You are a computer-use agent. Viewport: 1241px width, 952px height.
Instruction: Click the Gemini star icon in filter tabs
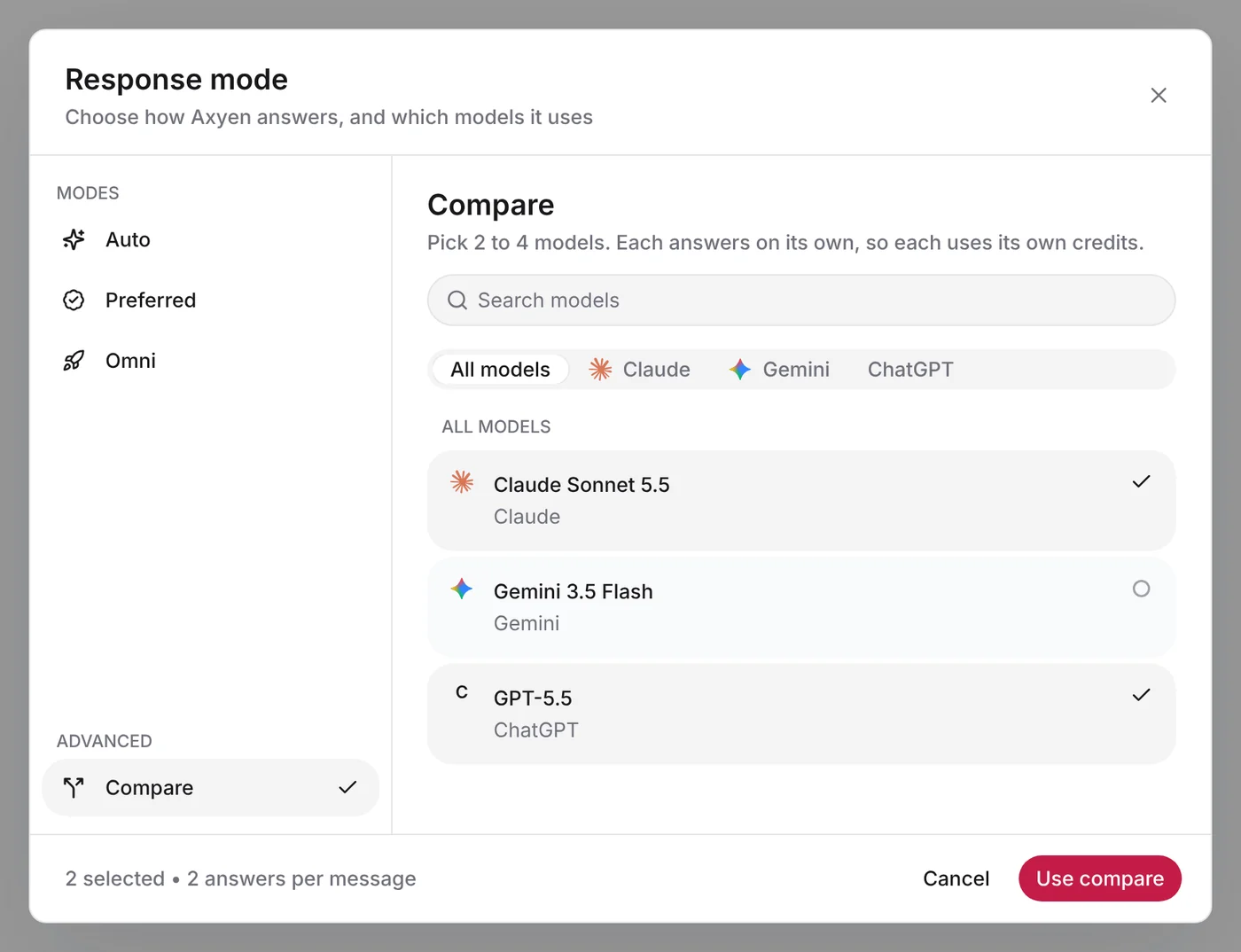click(x=740, y=370)
